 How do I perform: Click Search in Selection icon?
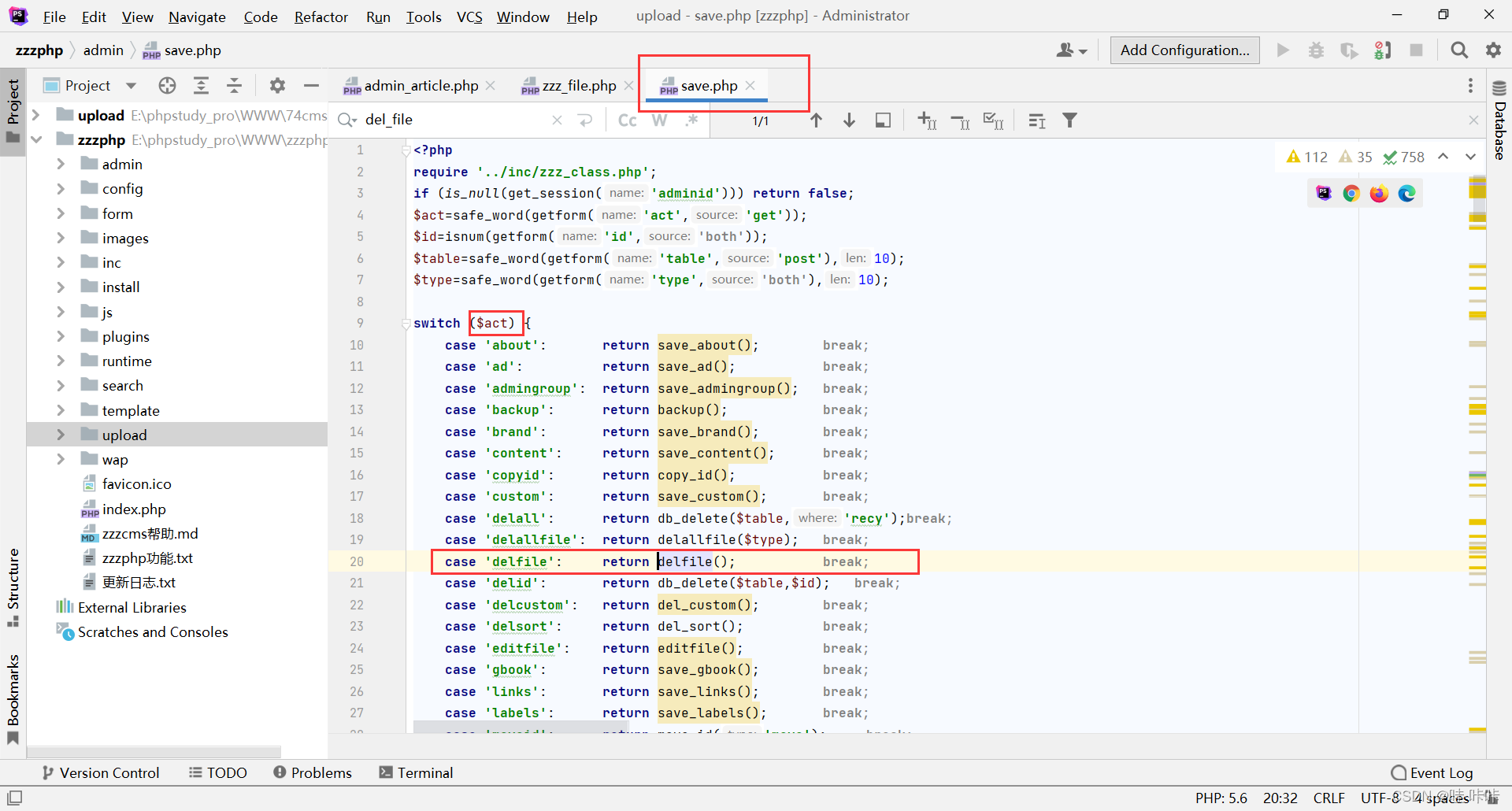pos(883,120)
